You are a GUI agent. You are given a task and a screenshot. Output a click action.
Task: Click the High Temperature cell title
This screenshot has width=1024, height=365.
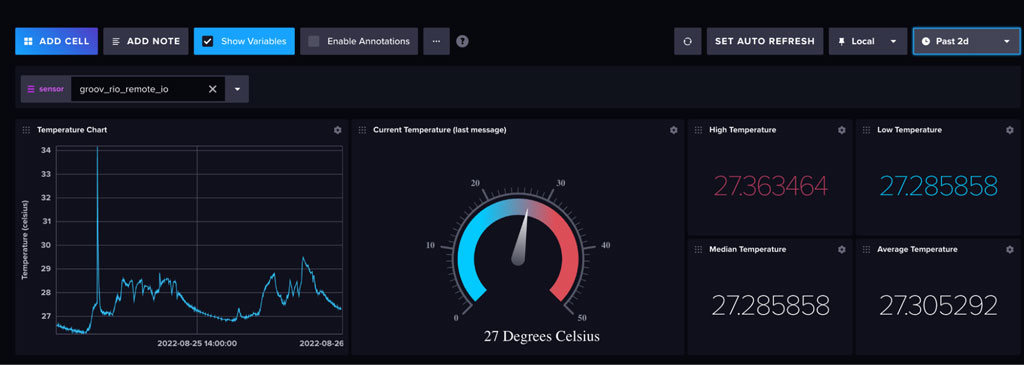[x=743, y=130]
